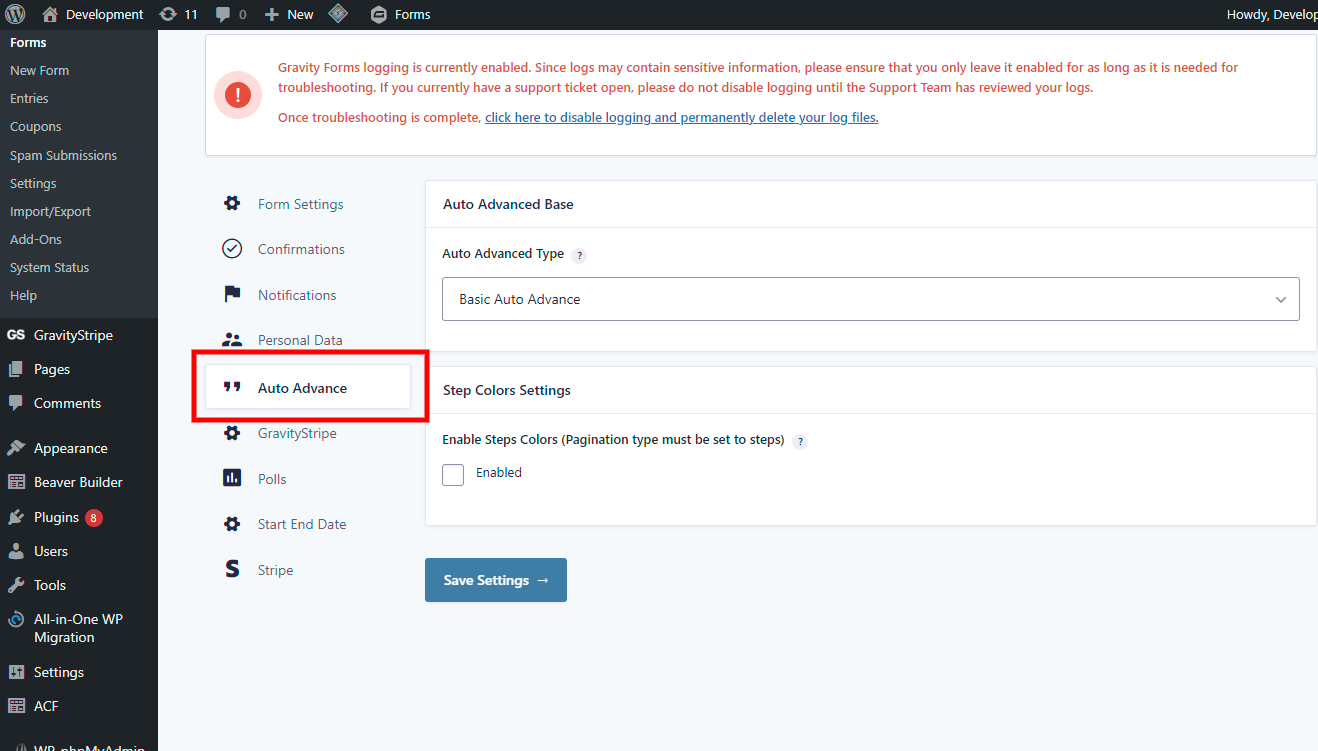Click the Save Settings button
The image size is (1318, 751).
click(496, 580)
